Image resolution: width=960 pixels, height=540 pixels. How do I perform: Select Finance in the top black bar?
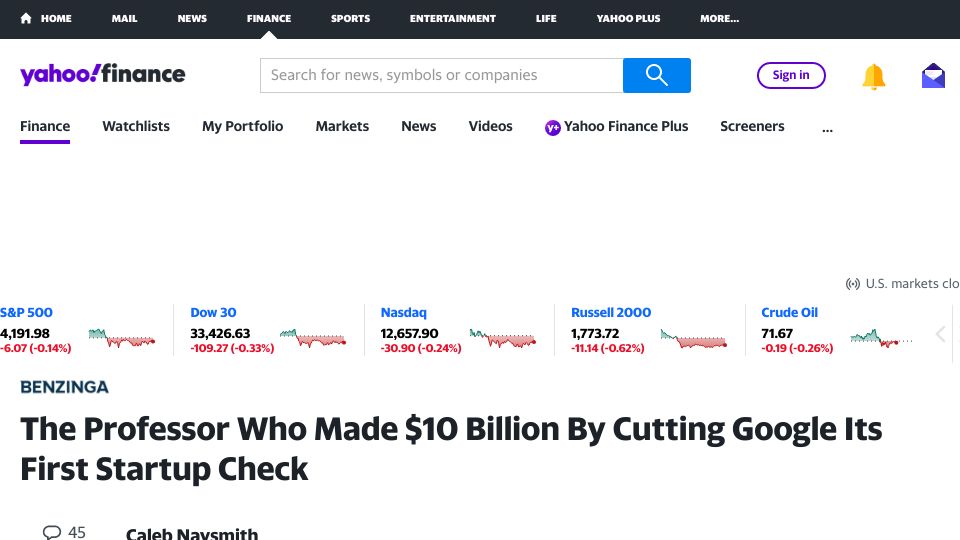pyautogui.click(x=269, y=18)
